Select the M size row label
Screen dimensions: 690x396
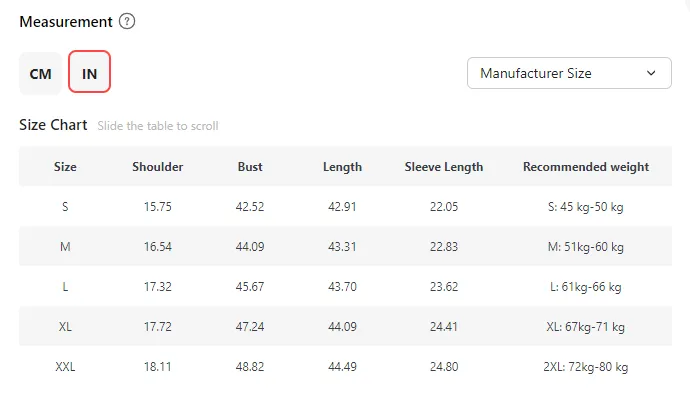click(65, 247)
